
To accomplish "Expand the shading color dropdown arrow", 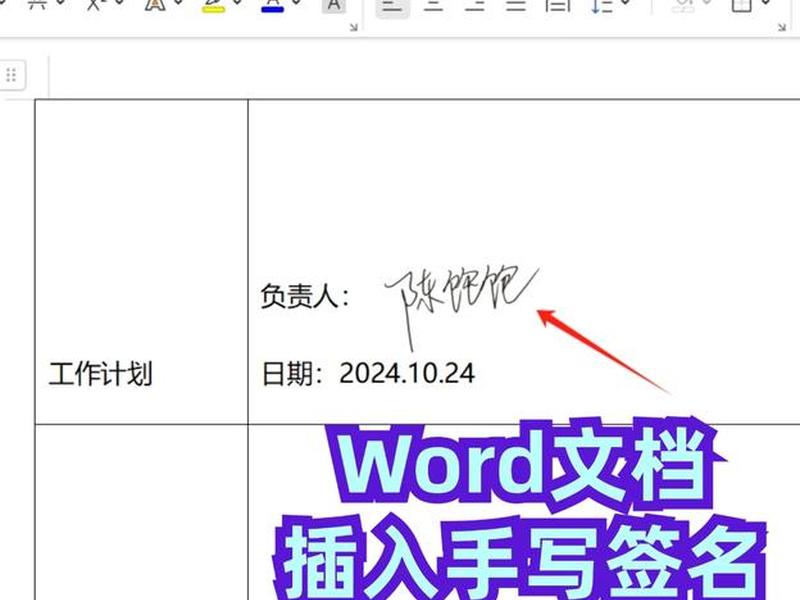I will point(708,4).
